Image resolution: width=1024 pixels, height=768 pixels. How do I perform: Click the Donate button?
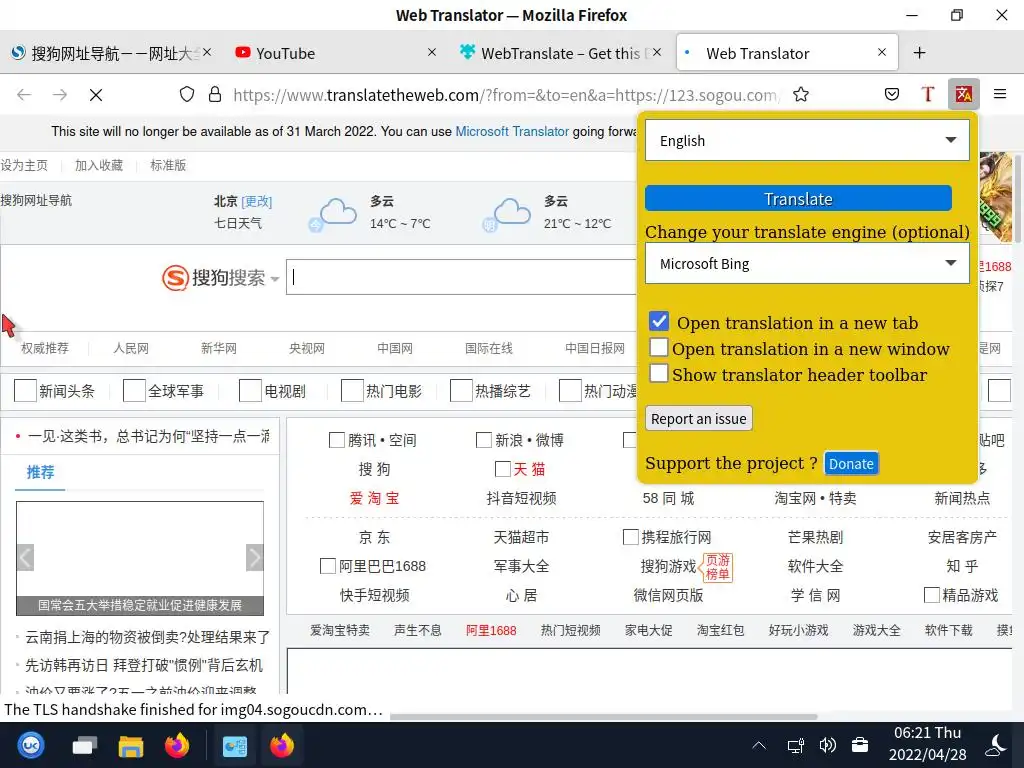click(x=851, y=464)
